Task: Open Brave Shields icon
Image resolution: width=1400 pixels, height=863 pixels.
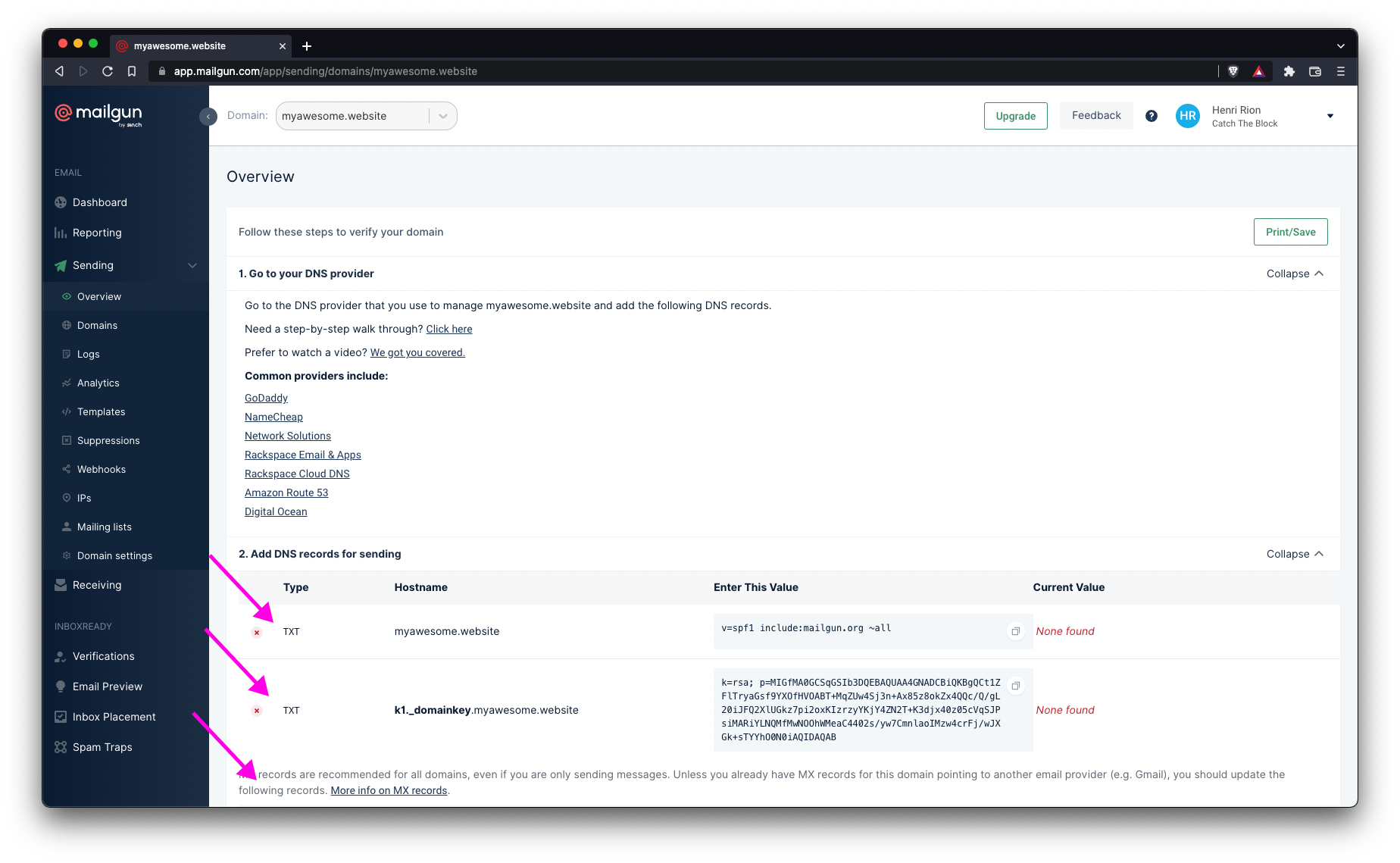Action: click(1233, 71)
